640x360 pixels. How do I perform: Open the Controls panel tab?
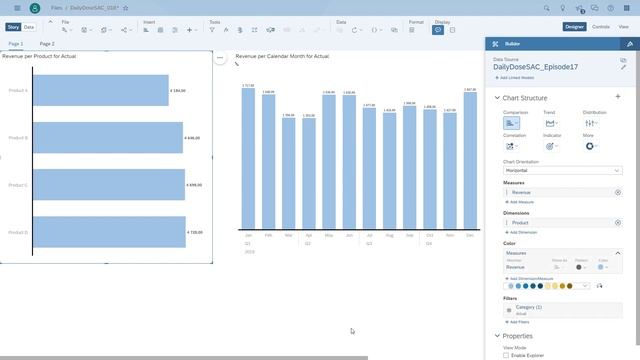[601, 27]
